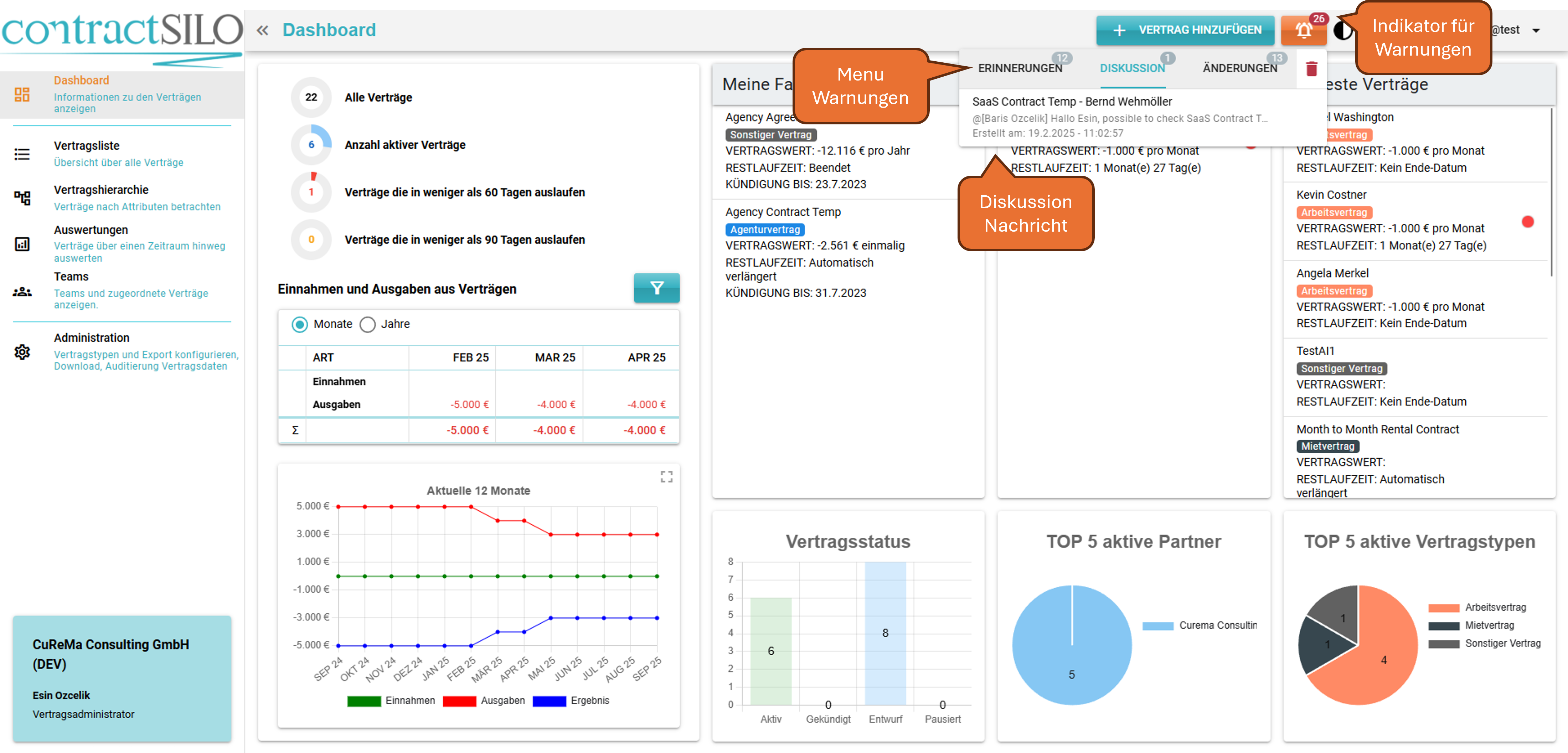Toggle the red Ausgaben legend swatch
Screen dimensions: 1568x753
459,701
